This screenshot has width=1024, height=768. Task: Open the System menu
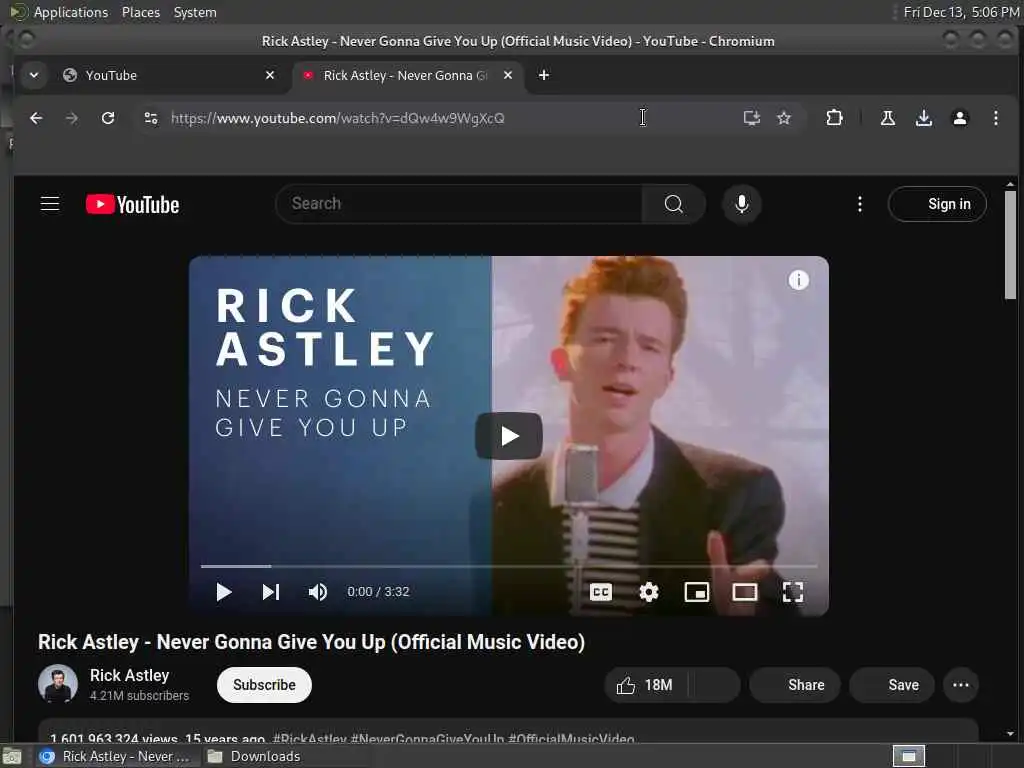195,12
